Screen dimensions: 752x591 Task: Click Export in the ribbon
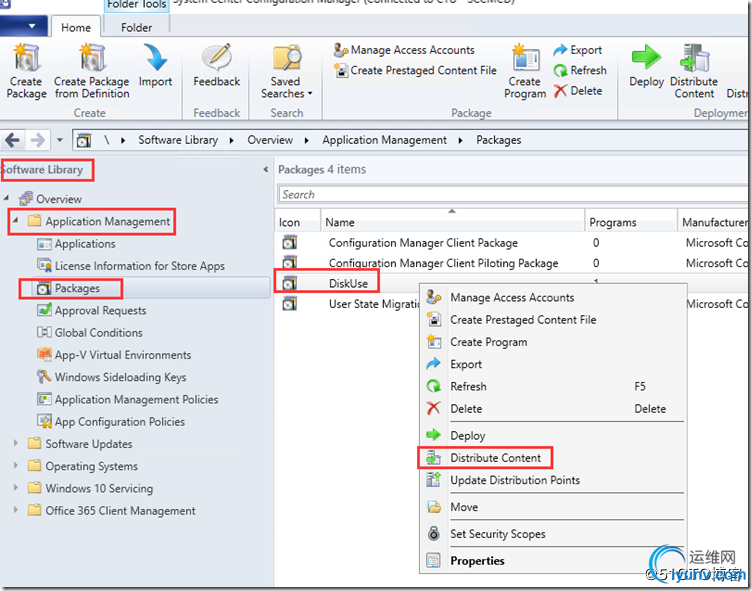[577, 50]
